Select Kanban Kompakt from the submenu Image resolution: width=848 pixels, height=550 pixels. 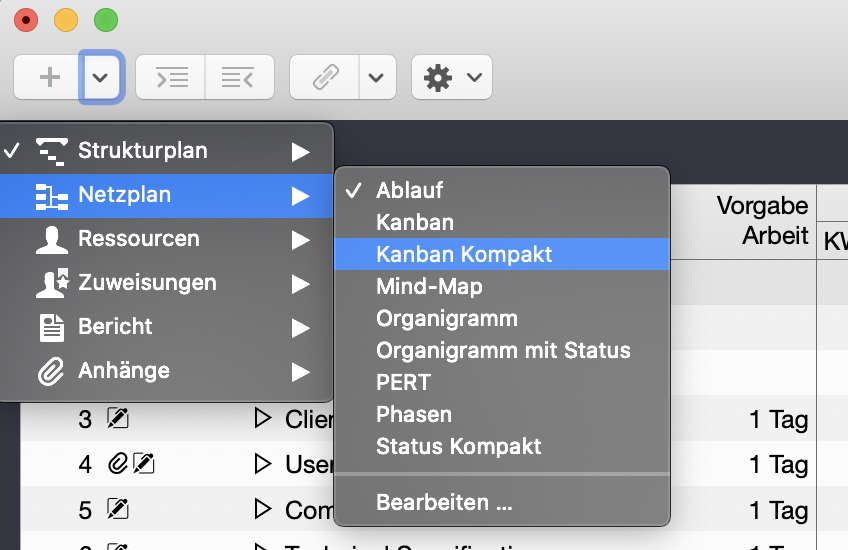point(464,254)
